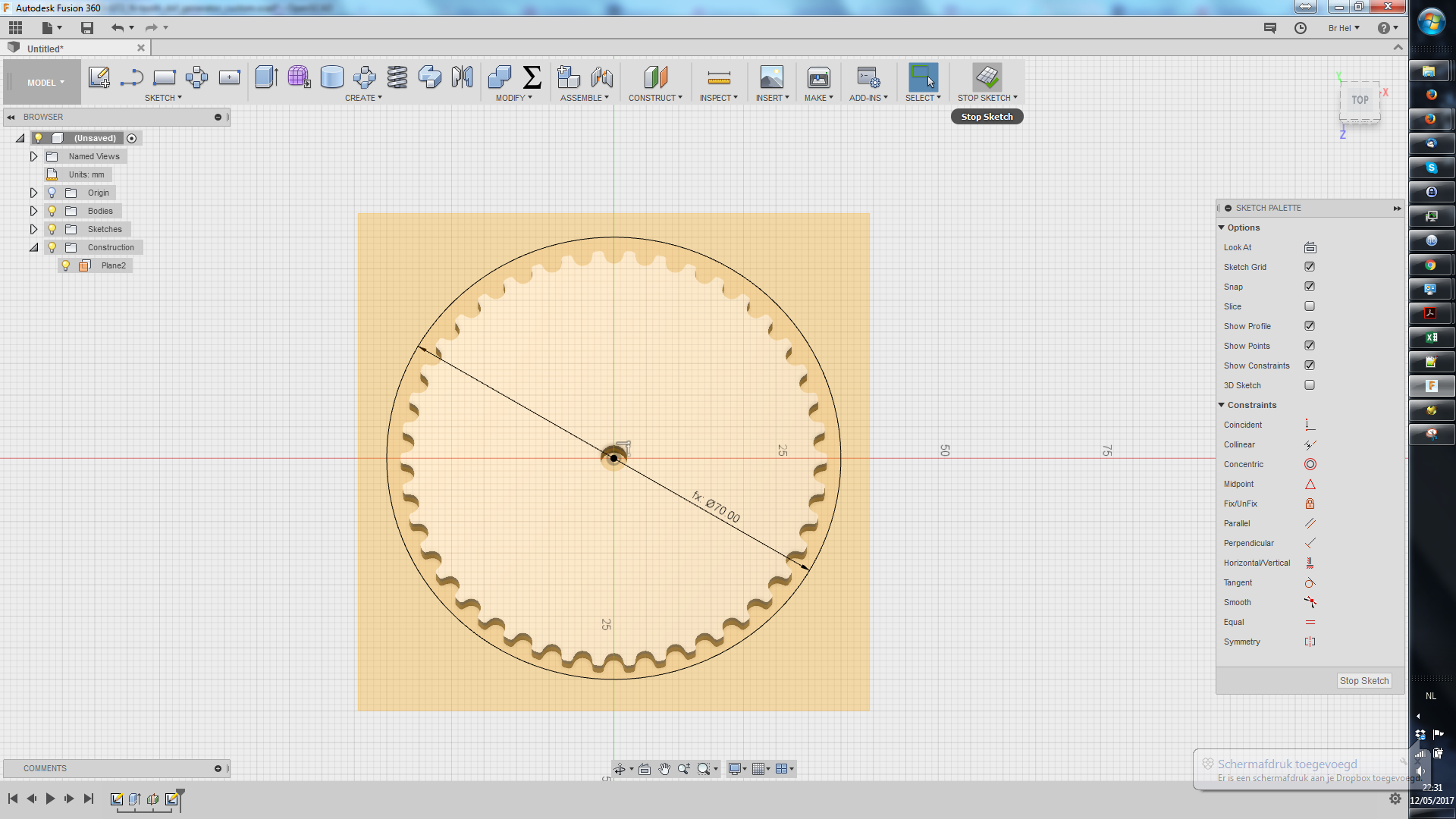Open the ASSEMBLE menu
This screenshot has width=1456, height=819.
pos(584,98)
